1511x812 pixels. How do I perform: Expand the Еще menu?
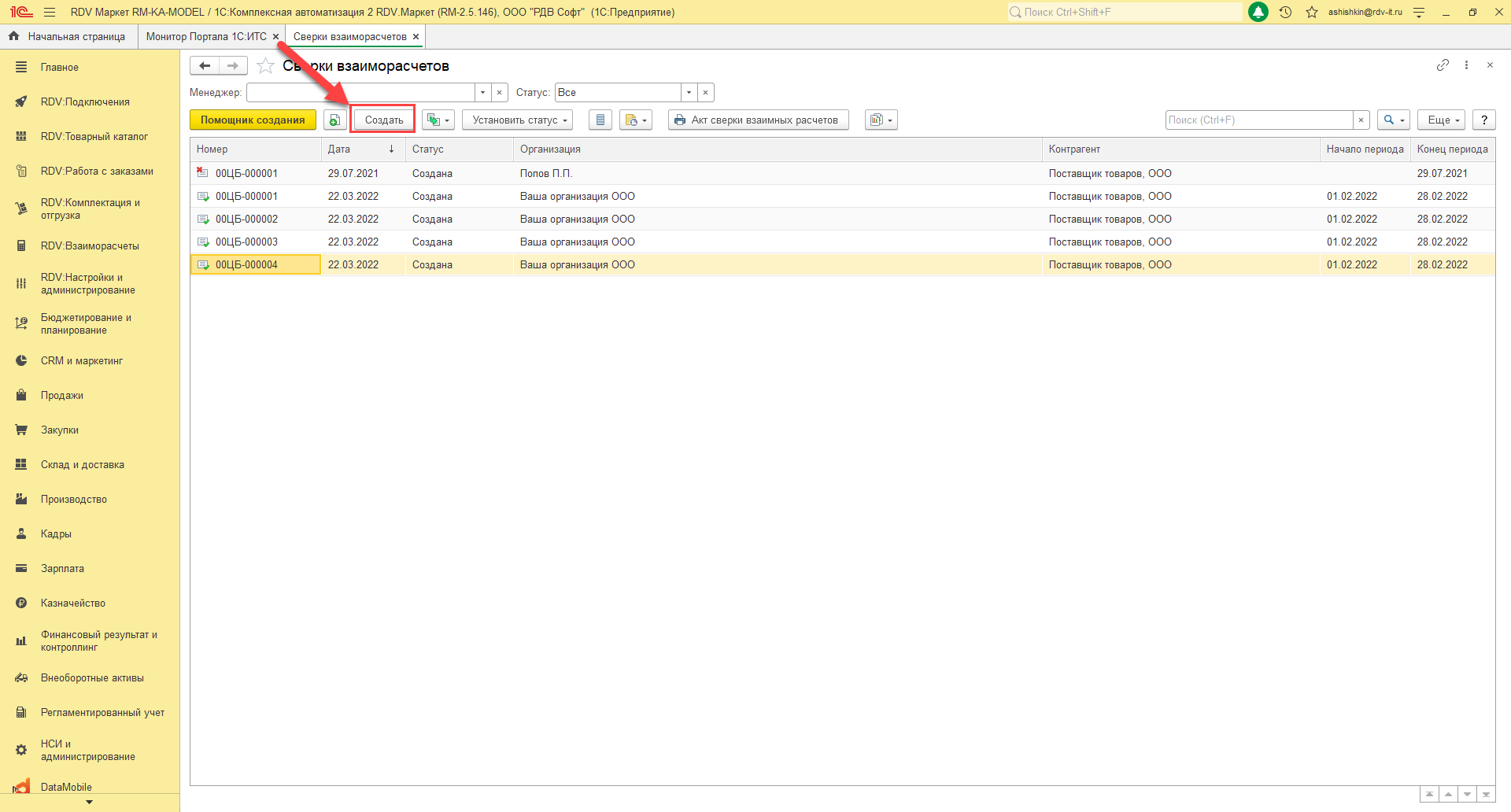[x=1442, y=120]
